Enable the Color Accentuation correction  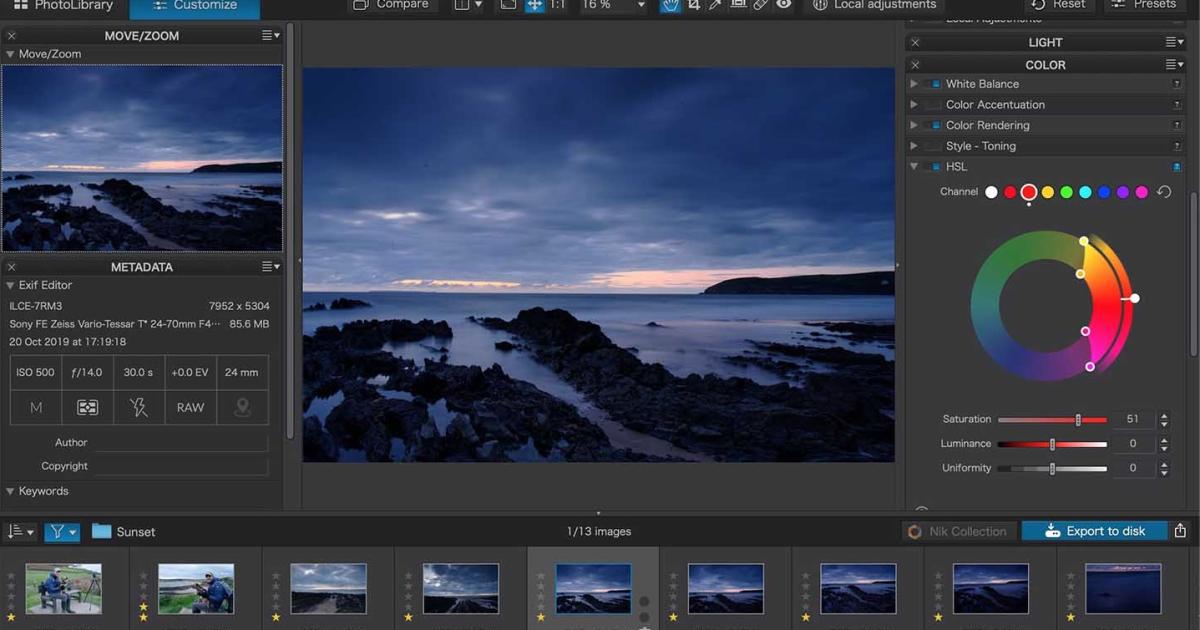(x=936, y=105)
